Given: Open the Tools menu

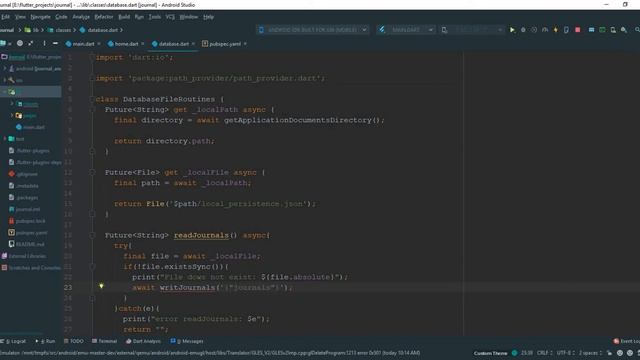Looking at the screenshot, I should (154, 17).
